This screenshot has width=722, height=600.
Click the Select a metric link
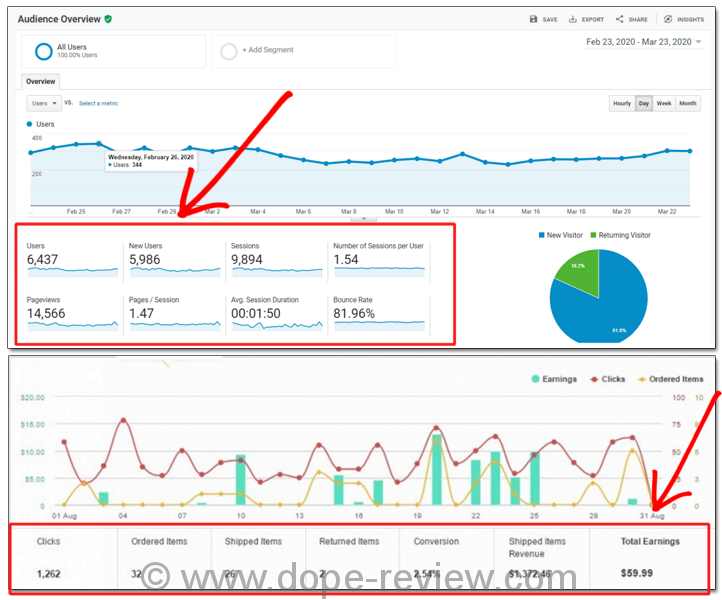click(99, 103)
